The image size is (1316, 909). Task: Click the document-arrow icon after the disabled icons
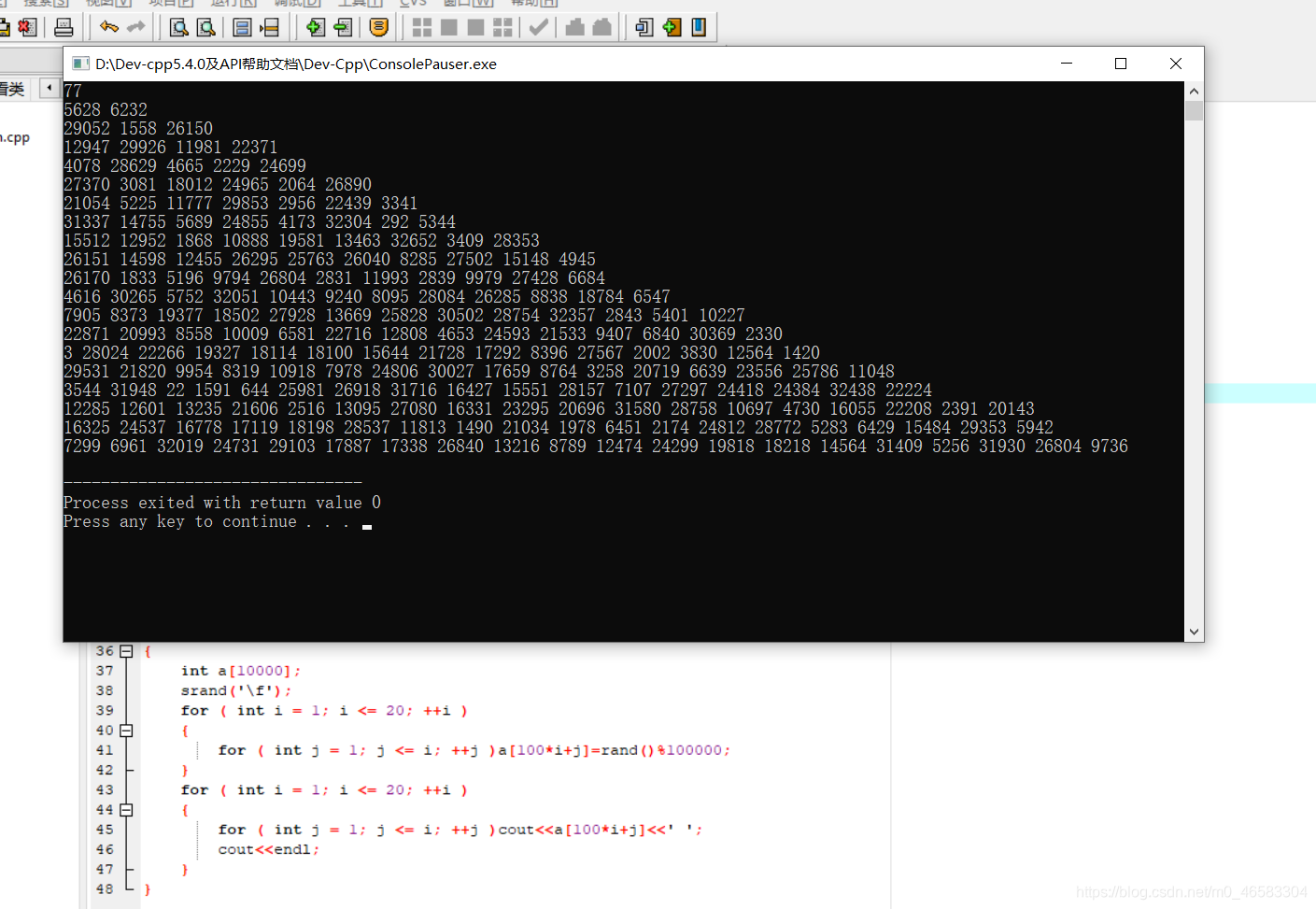click(644, 27)
